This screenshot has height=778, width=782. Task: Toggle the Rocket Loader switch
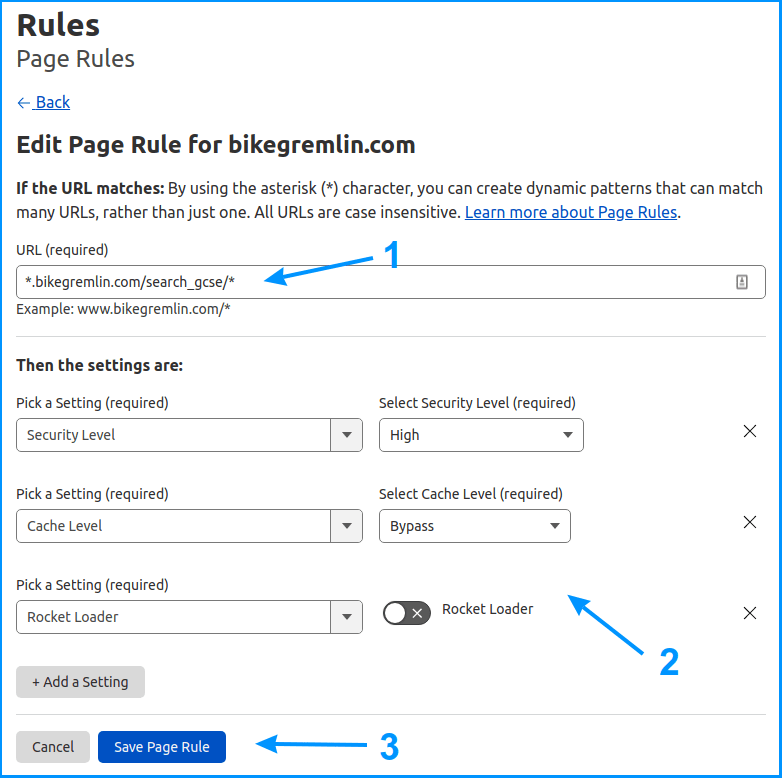pyautogui.click(x=406, y=613)
